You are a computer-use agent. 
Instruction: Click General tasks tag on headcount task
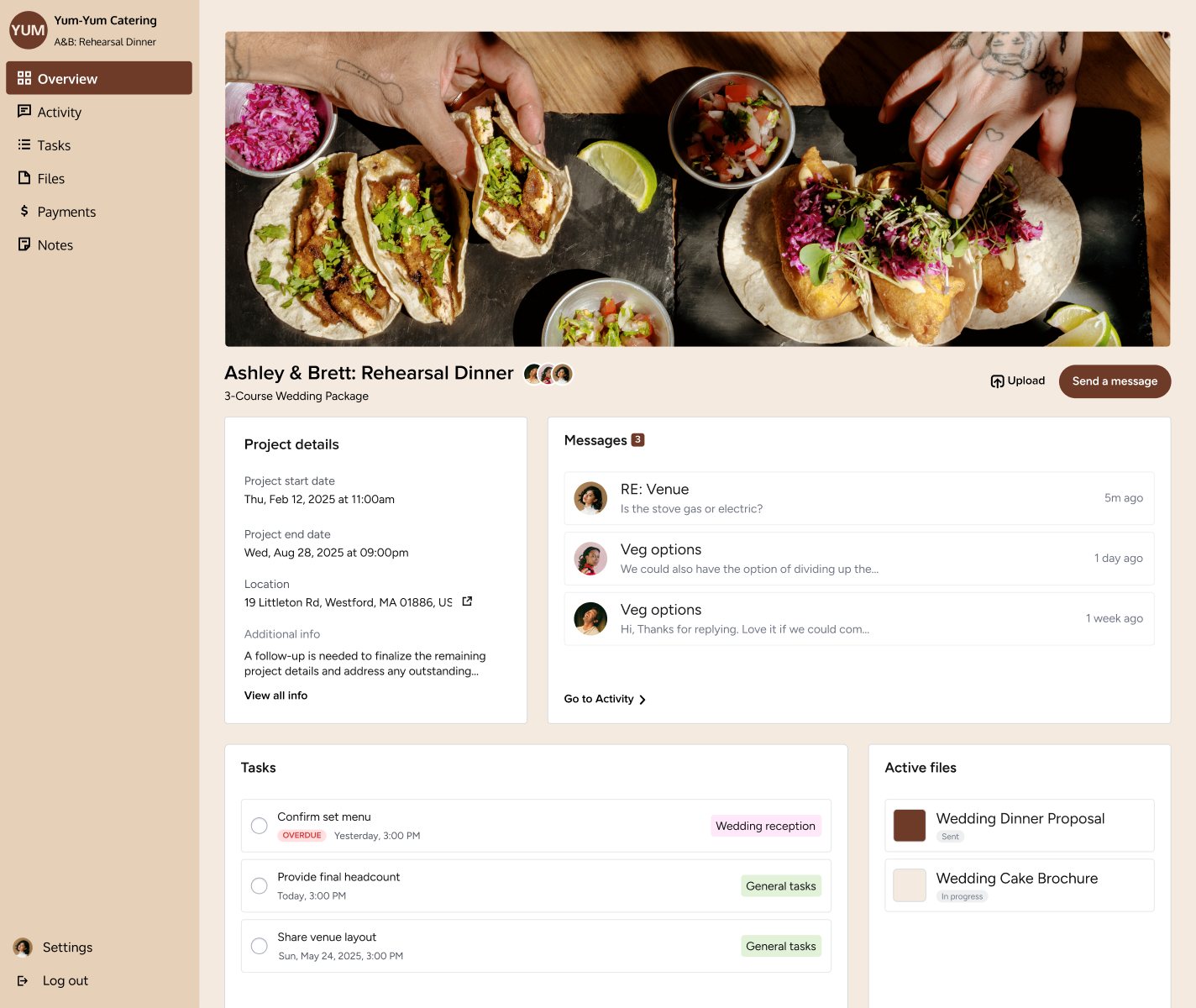781,886
